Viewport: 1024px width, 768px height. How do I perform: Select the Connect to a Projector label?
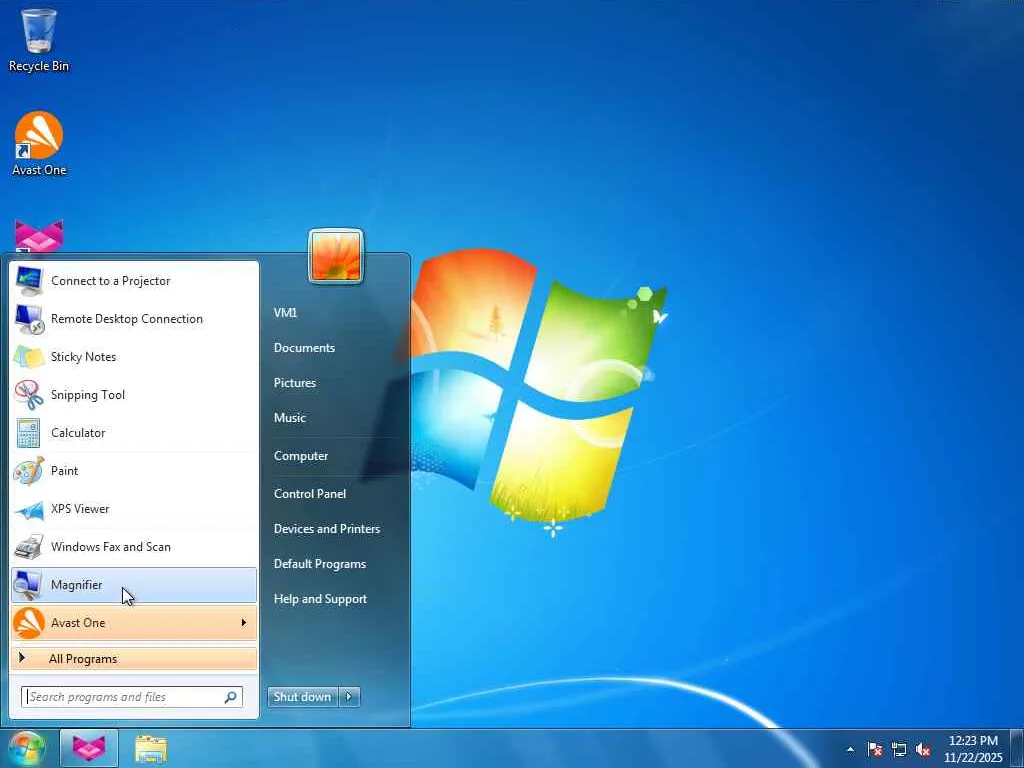coord(110,281)
